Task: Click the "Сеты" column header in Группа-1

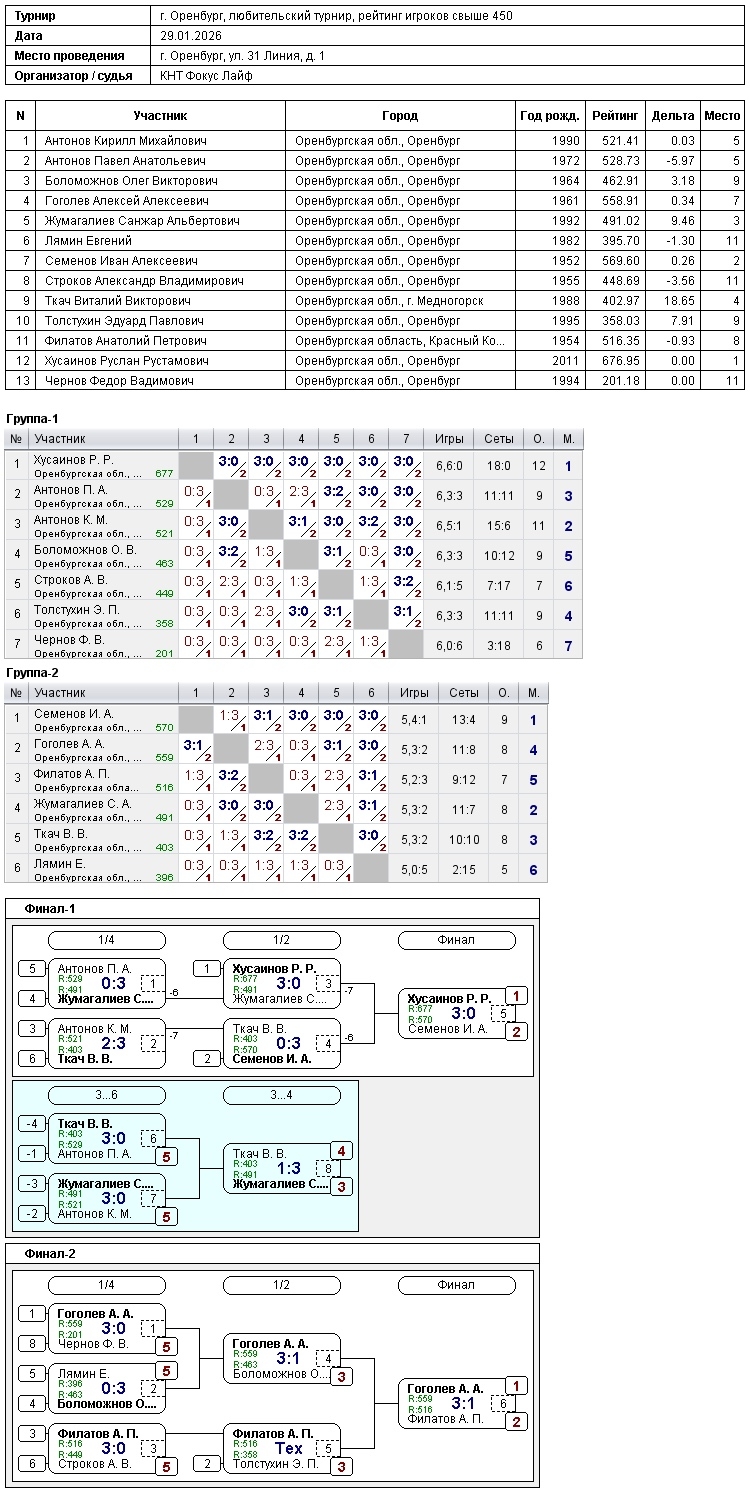Action: 499,439
